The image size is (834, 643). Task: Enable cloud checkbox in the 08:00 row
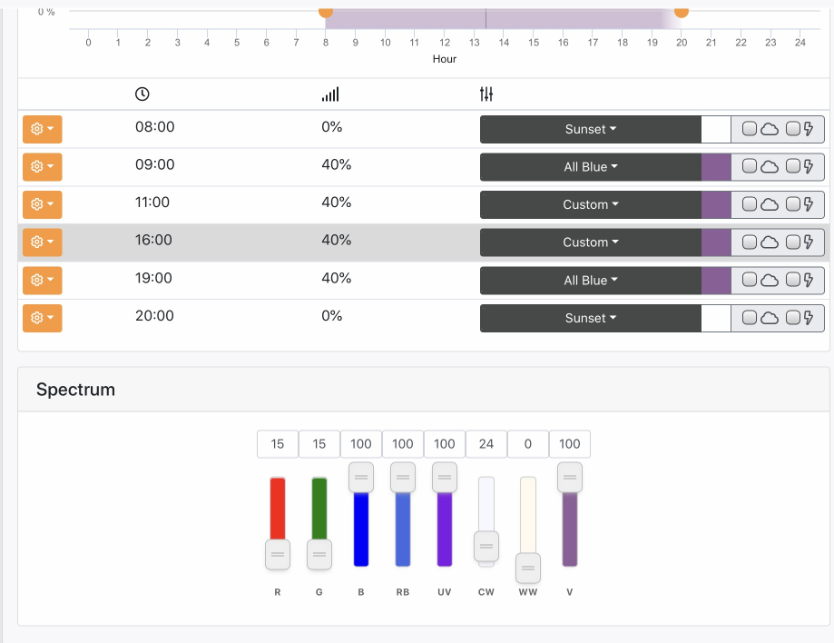pyautogui.click(x=749, y=129)
